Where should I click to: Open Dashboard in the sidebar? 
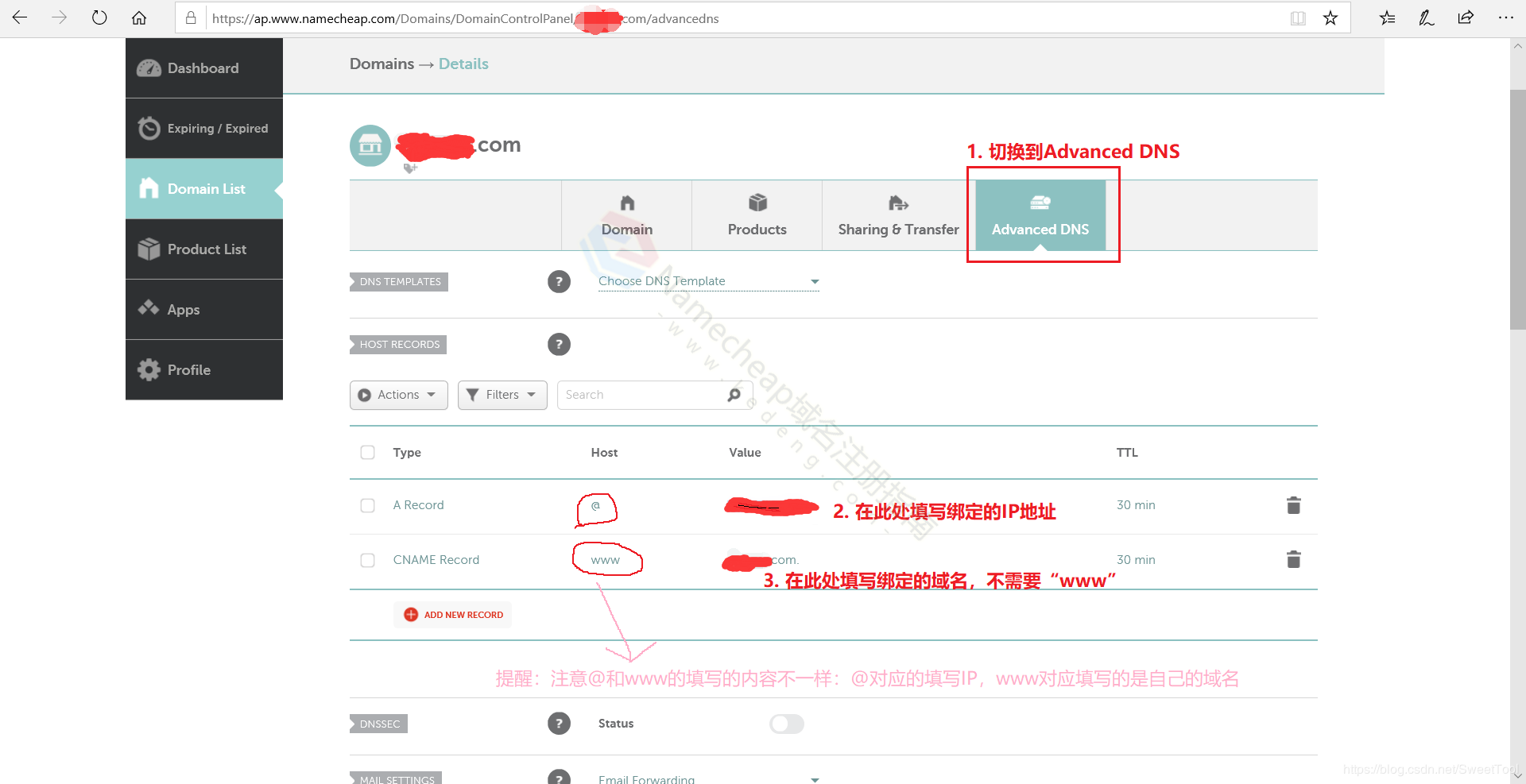204,68
